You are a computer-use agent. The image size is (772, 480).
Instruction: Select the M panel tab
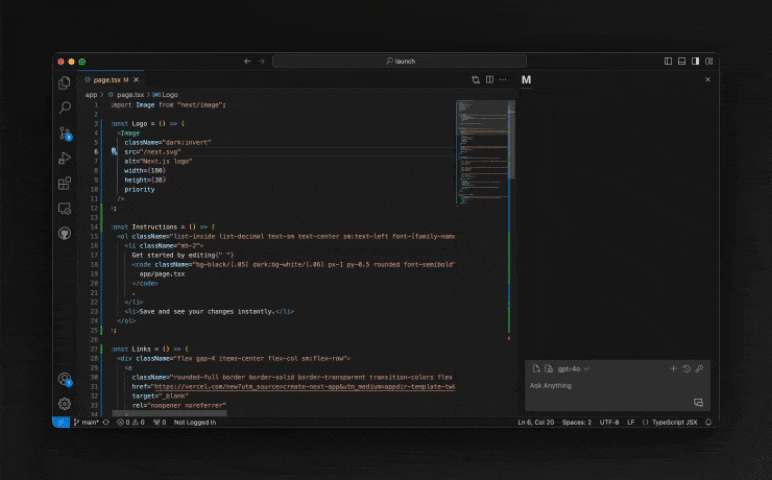tap(526, 80)
